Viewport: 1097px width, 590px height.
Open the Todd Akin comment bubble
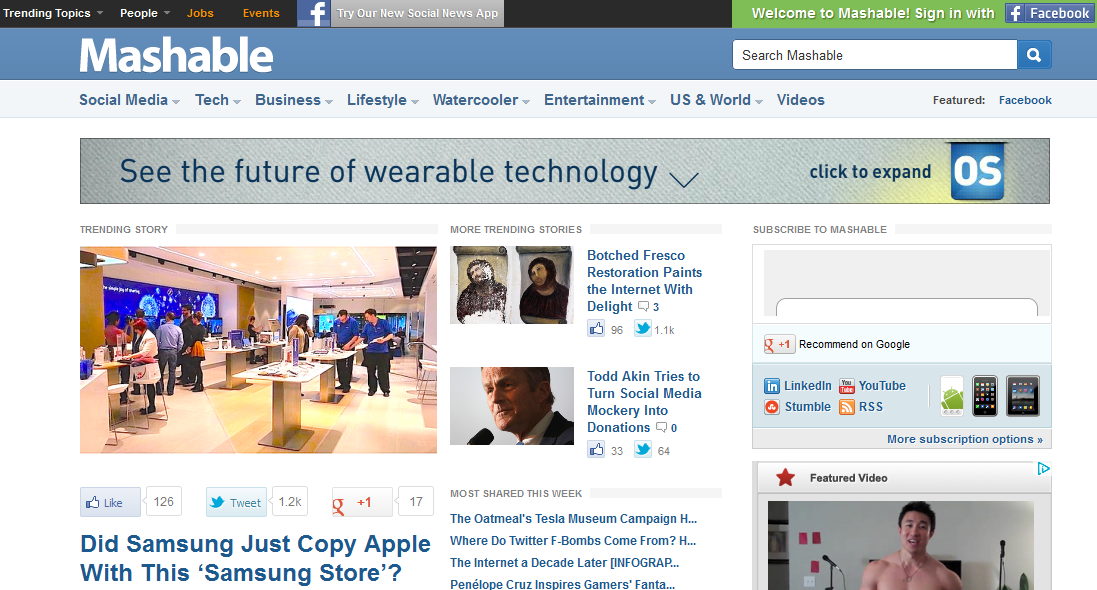[x=661, y=428]
